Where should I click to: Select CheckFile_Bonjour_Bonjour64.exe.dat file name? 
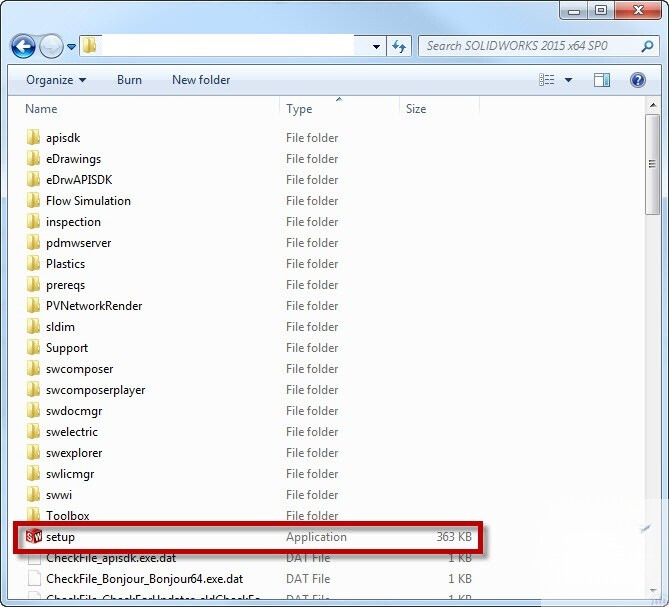click(144, 579)
